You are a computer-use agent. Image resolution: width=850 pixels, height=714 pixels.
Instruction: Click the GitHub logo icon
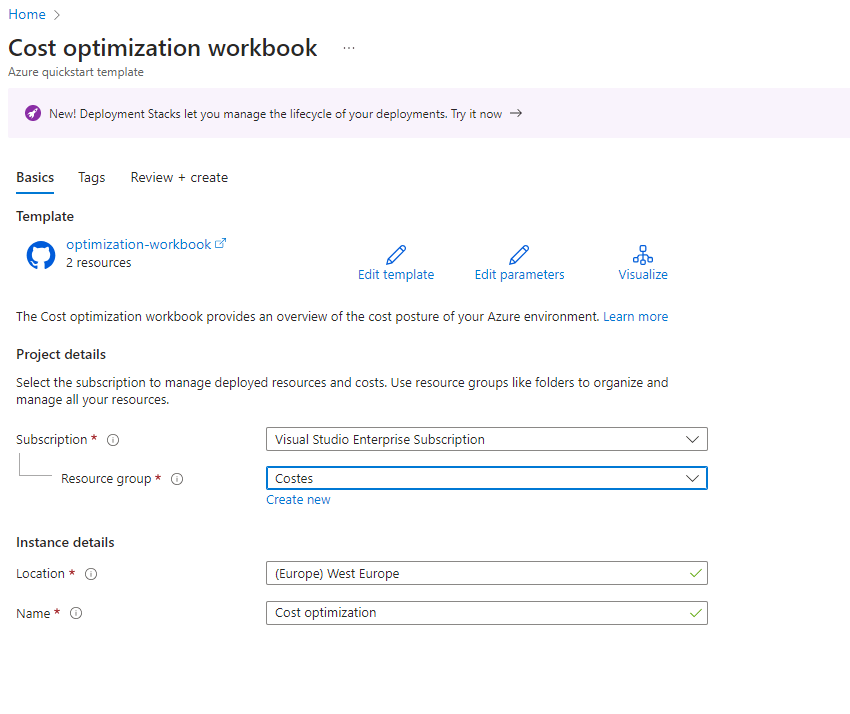41,255
